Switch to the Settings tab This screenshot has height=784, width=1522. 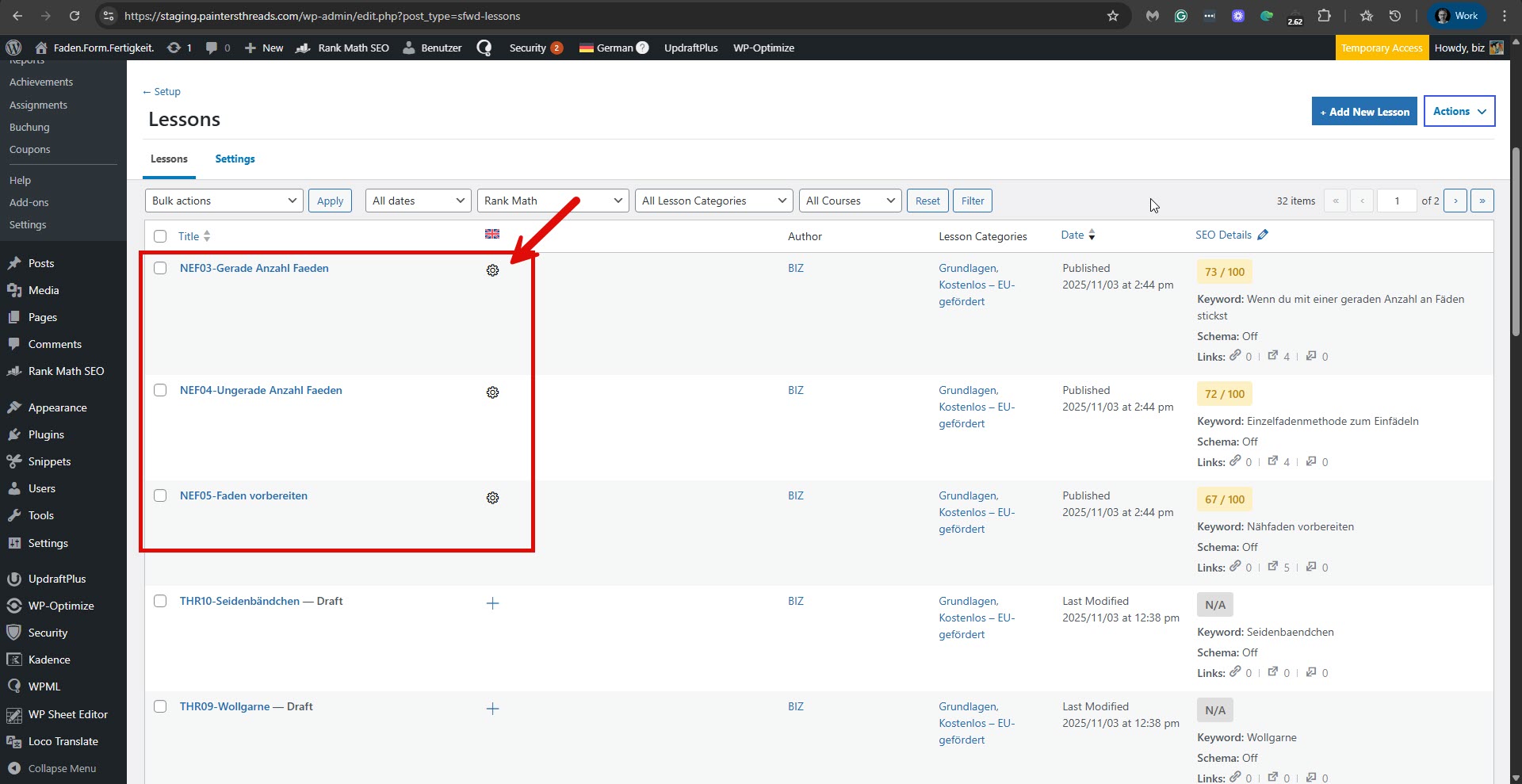pyautogui.click(x=235, y=159)
